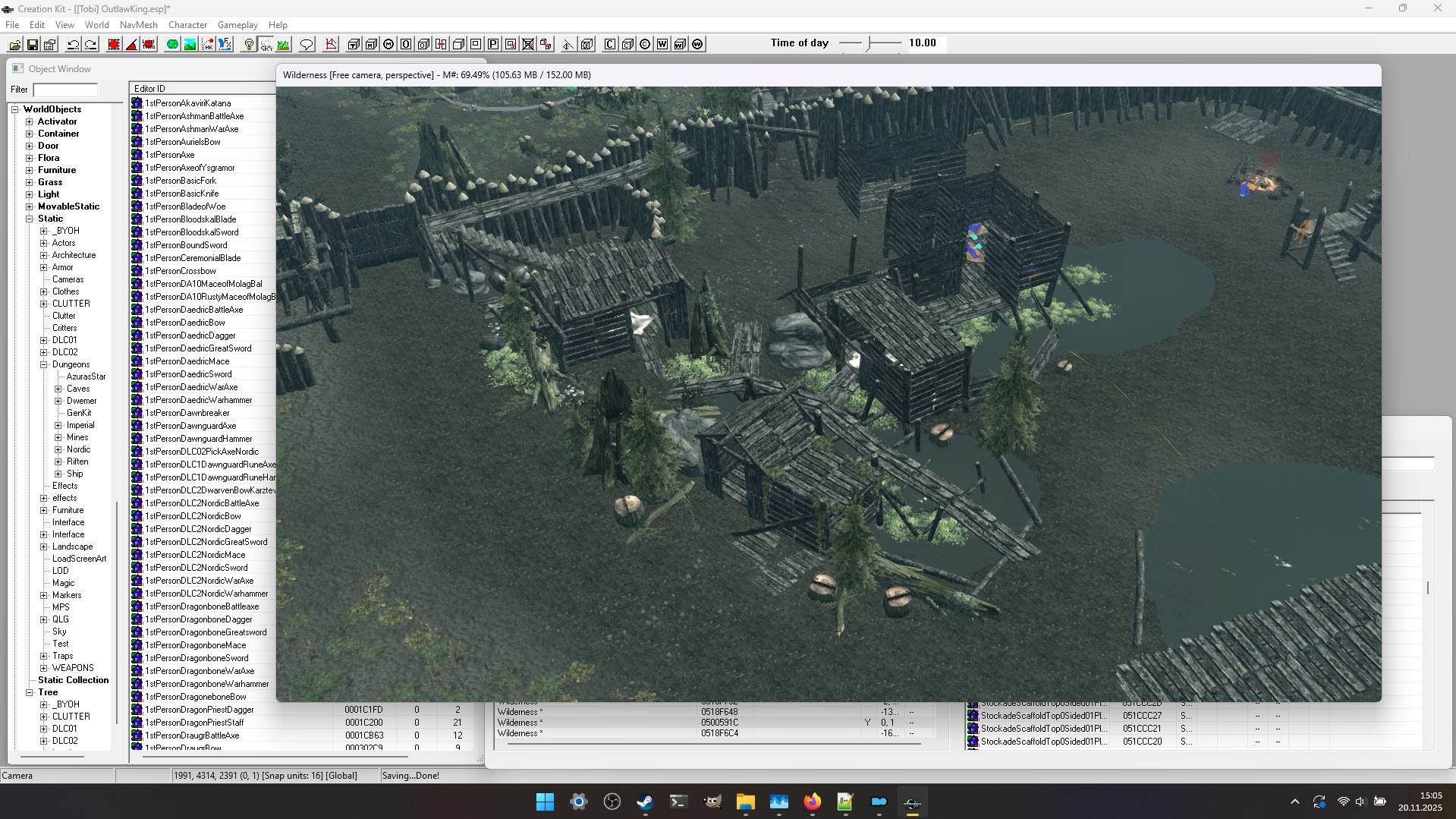Select 1stPersonDawnbreaker in object list
Image resolution: width=1456 pixels, height=819 pixels.
[187, 413]
